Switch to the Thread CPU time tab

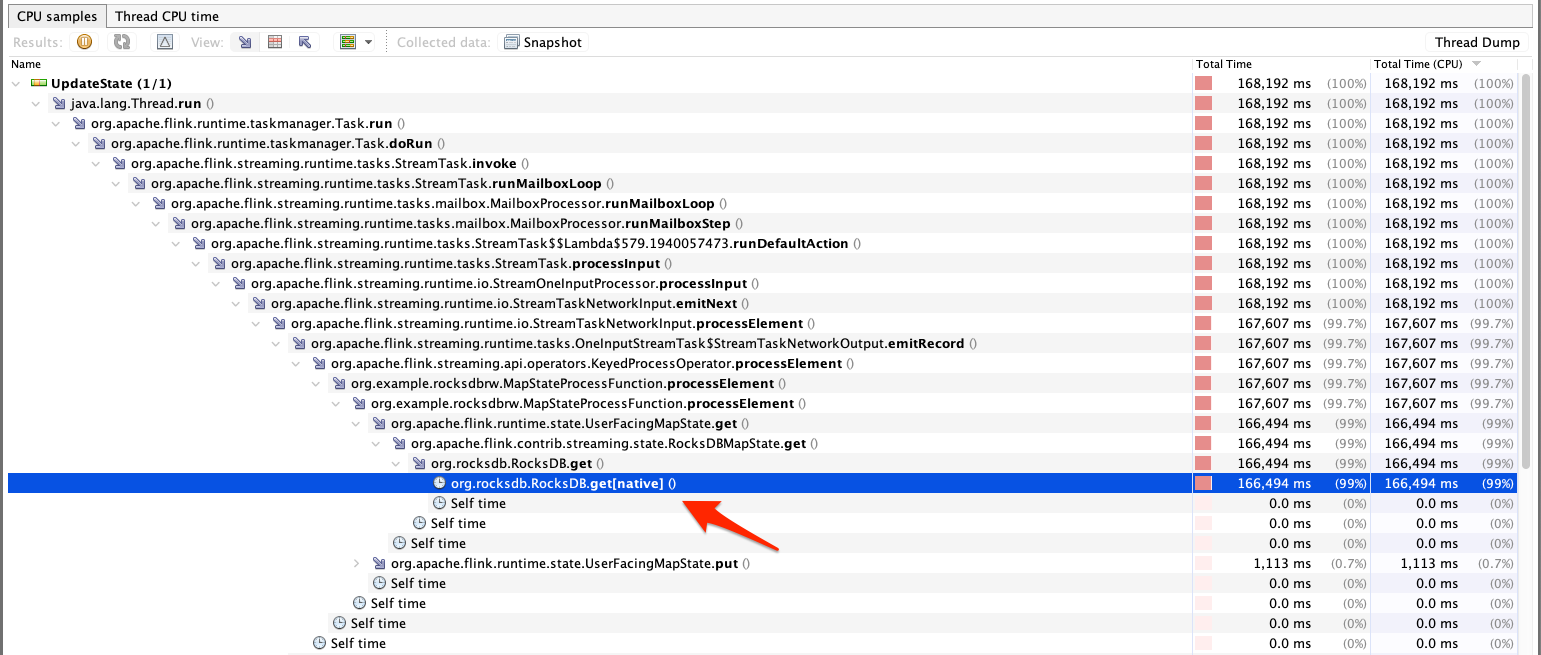pyautogui.click(x=166, y=15)
